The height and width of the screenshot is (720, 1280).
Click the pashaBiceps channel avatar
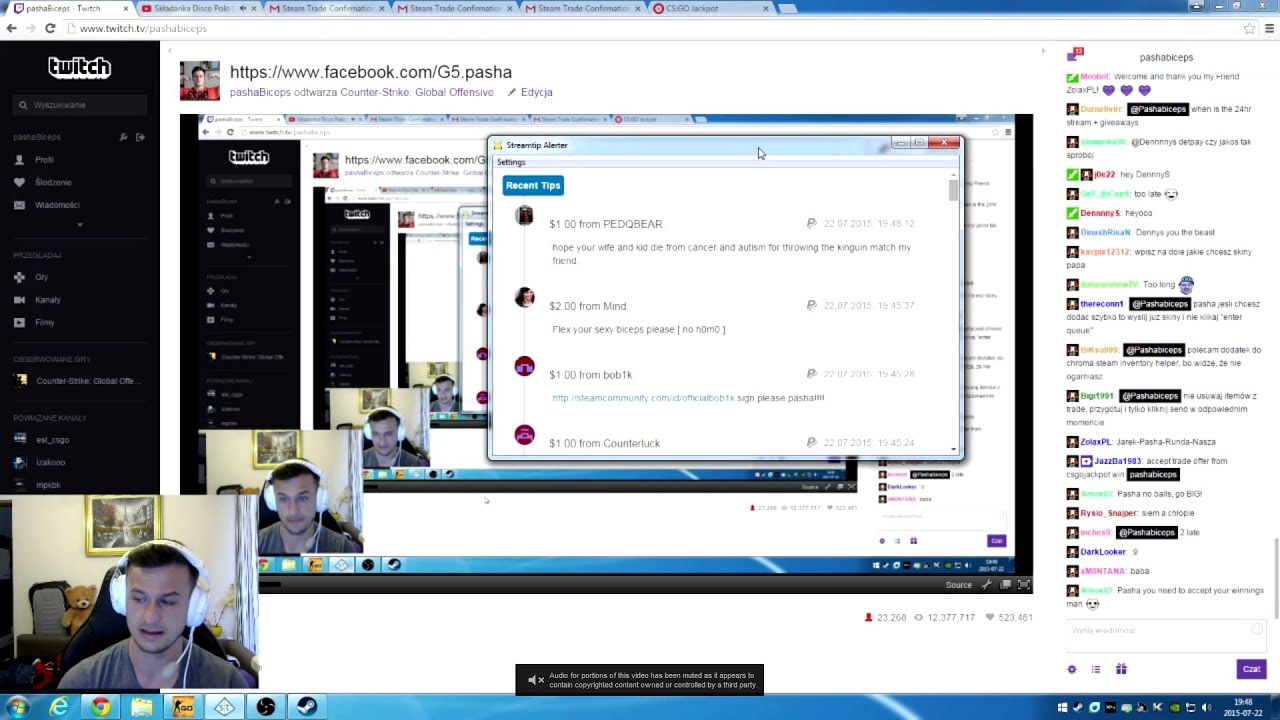(x=200, y=81)
